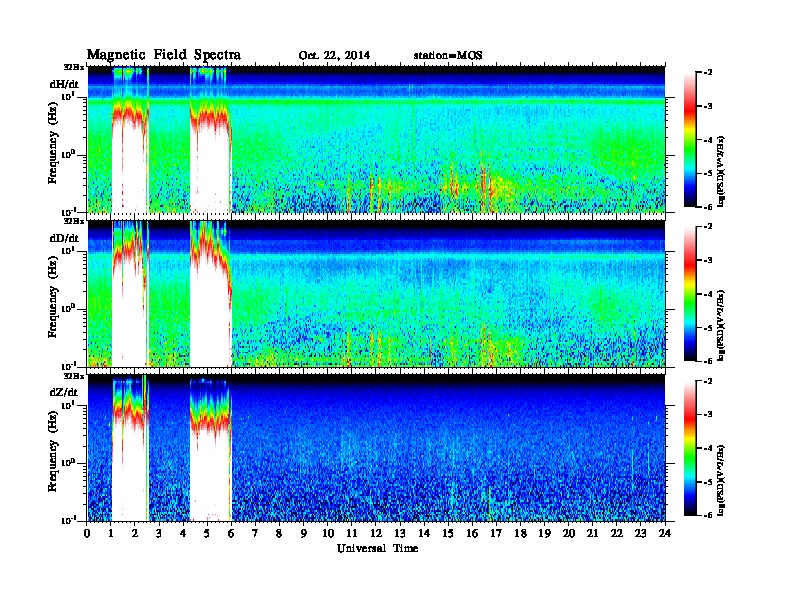Image resolution: width=792 pixels, height=612 pixels.
Task: Click the "station=MOS" label
Action: (x=448, y=56)
